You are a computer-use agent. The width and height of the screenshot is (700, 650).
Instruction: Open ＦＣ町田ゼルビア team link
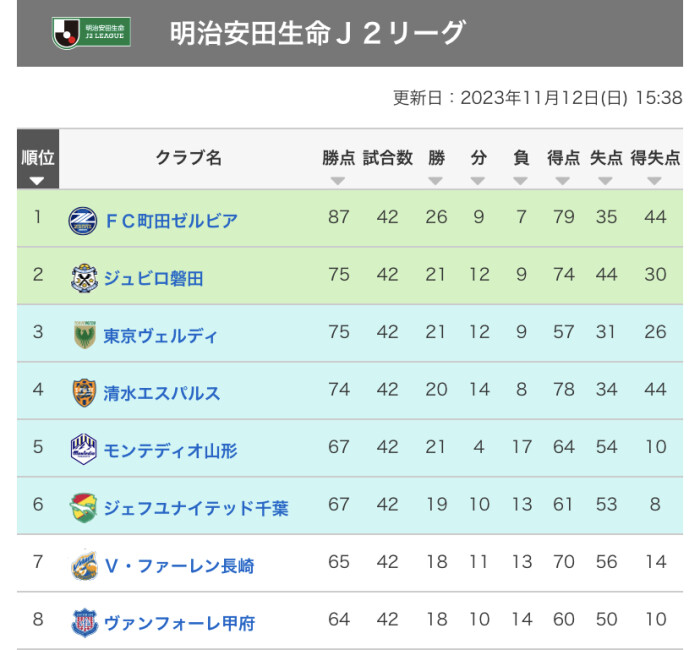pos(171,220)
